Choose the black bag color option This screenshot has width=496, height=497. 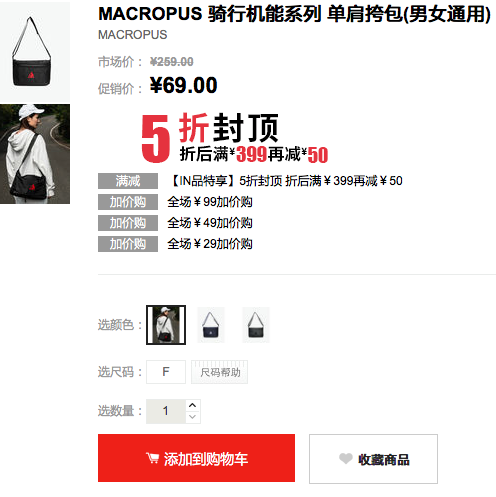pyautogui.click(x=256, y=325)
